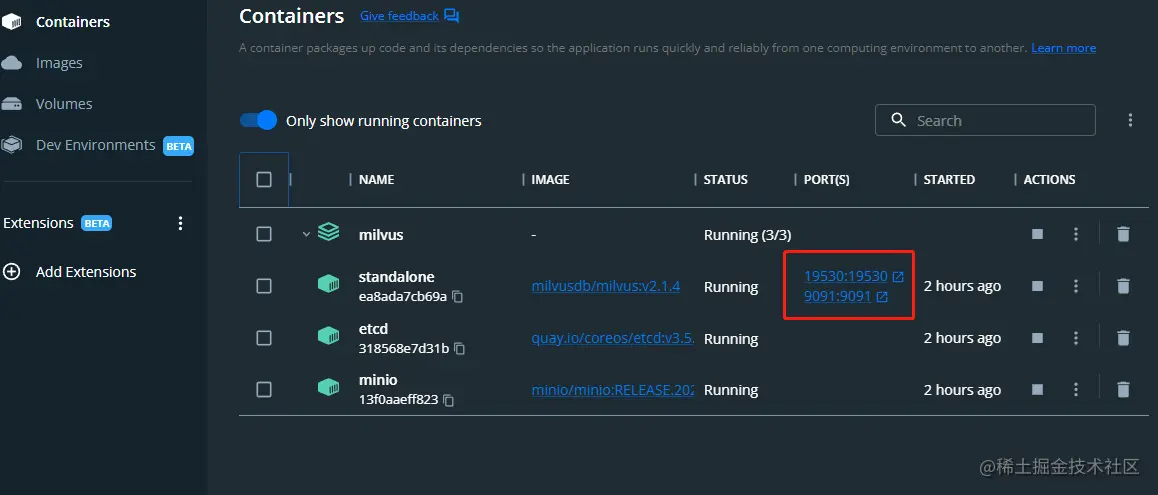Sort the table by PORT(S) column header

pyautogui.click(x=826, y=180)
